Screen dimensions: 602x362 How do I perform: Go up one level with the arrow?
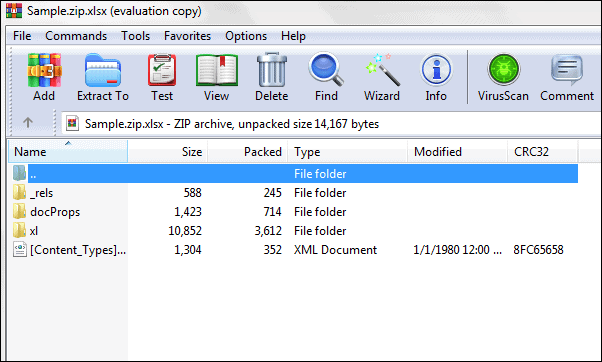click(28, 123)
